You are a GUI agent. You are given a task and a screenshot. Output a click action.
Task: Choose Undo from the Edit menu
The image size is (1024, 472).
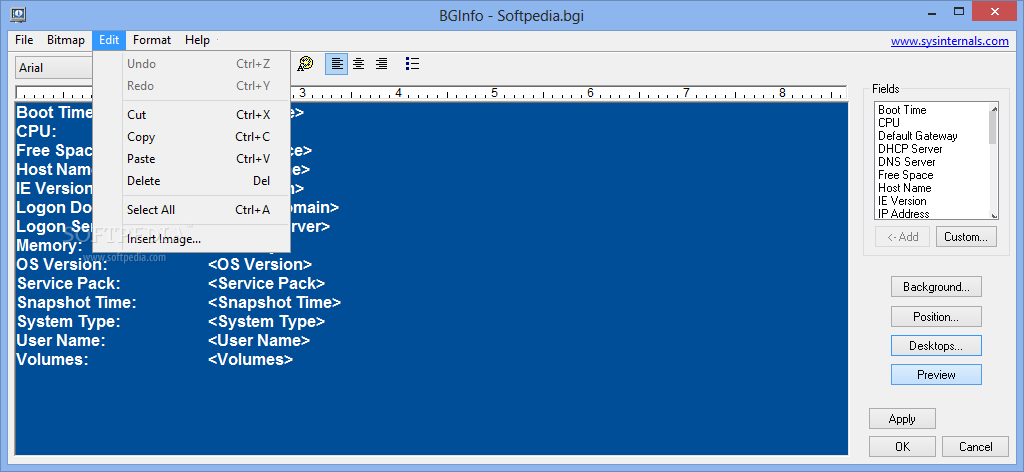pos(199,64)
